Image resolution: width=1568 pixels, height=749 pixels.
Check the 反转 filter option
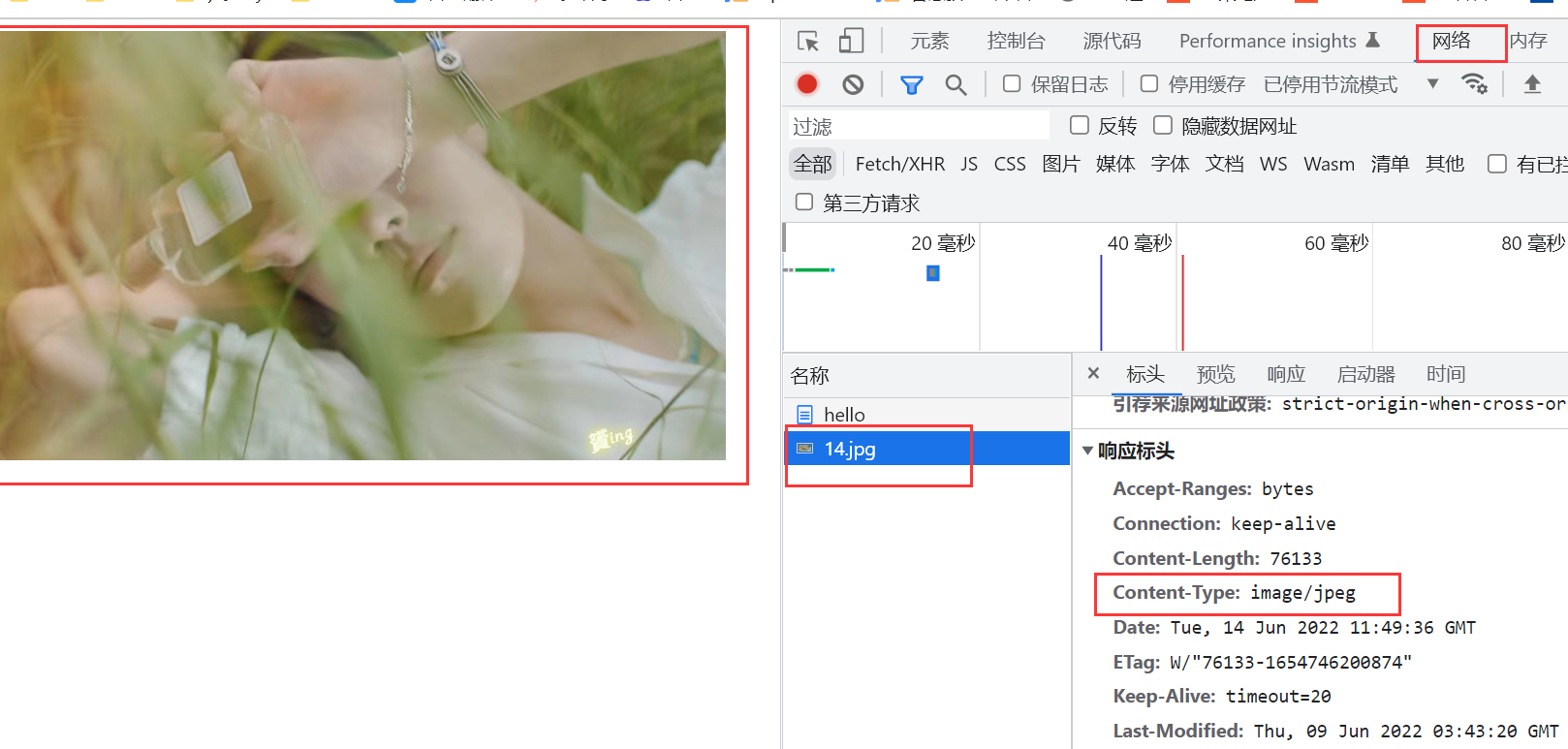click(x=1080, y=125)
